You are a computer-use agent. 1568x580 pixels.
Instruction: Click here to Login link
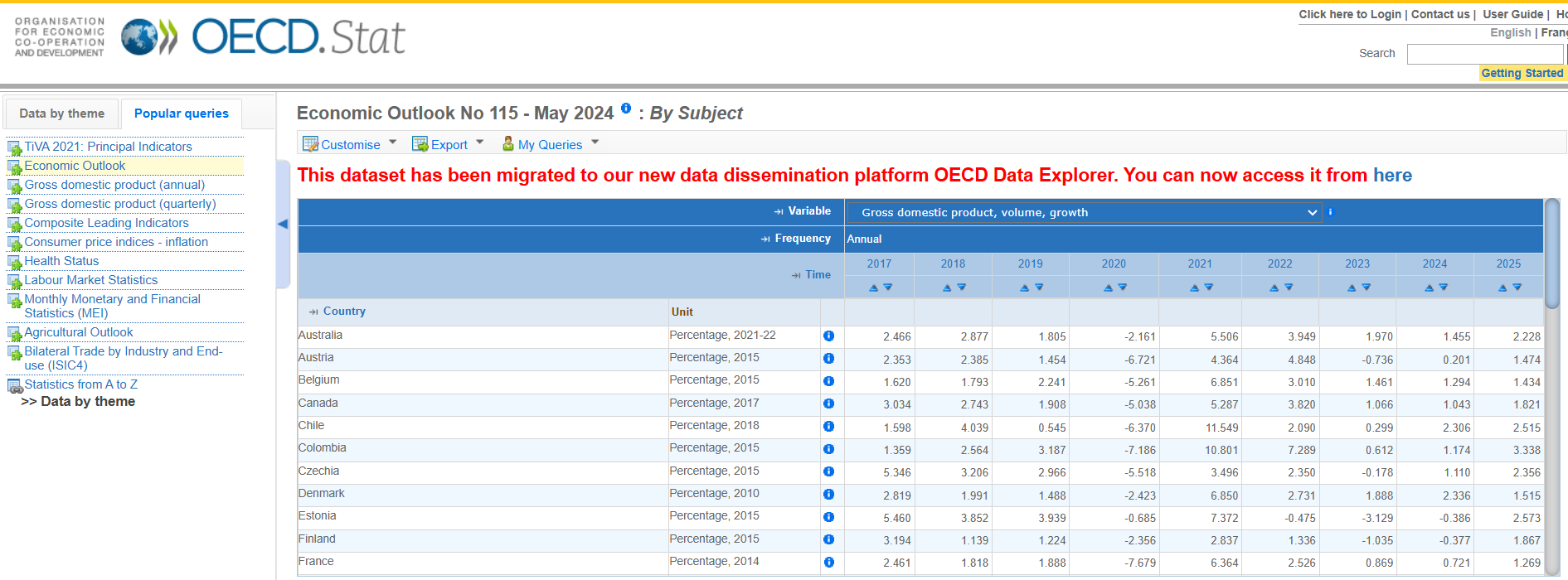click(1349, 14)
